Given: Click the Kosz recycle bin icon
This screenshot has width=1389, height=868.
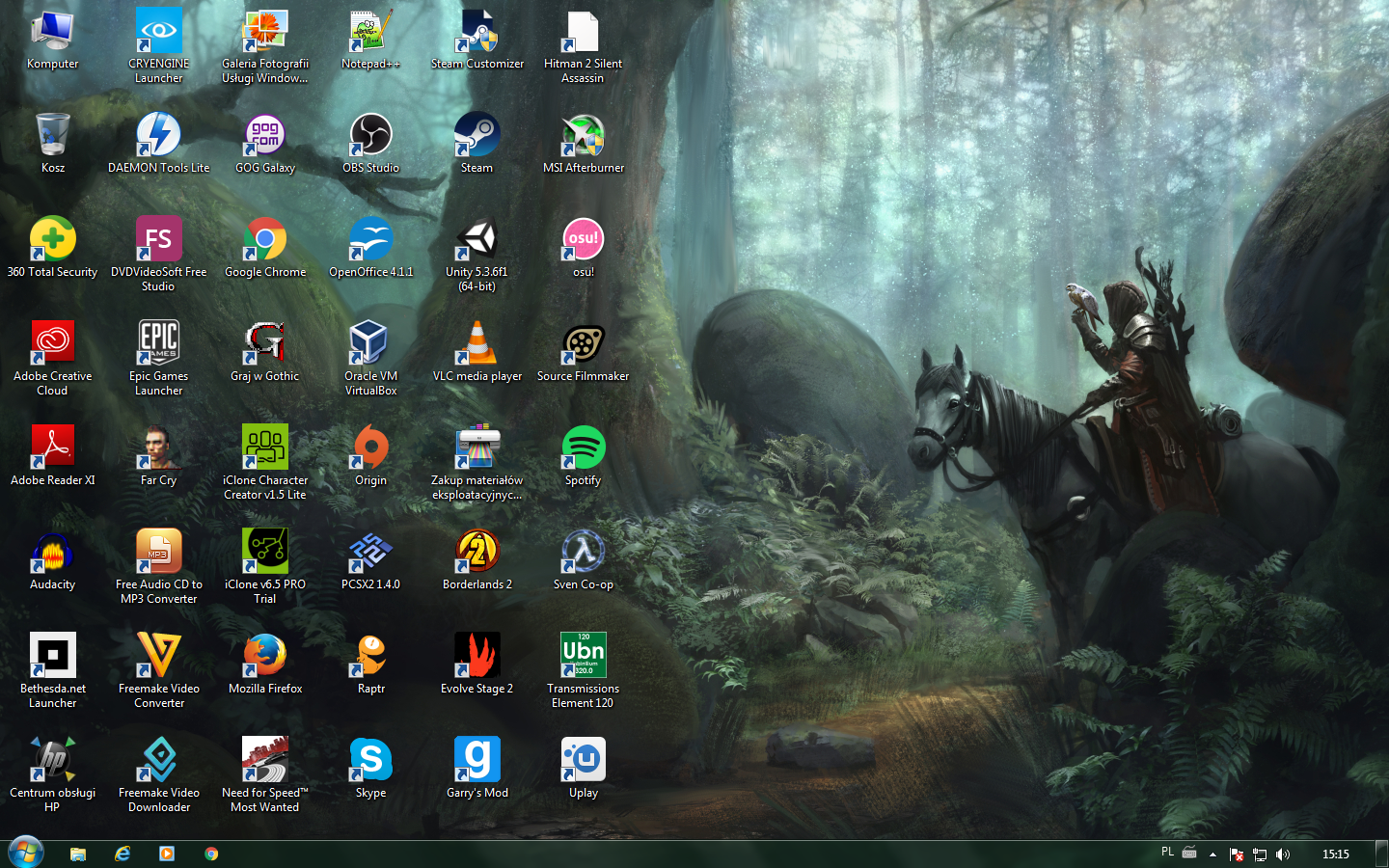Looking at the screenshot, I should click(53, 143).
